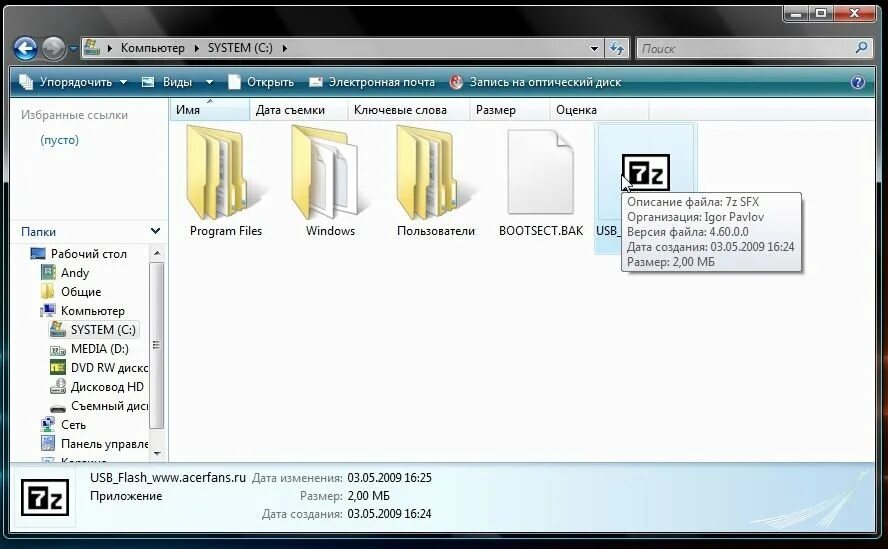Select the 7z USB_Flash application icon
Viewport: 888px width, 549px height.
[646, 172]
